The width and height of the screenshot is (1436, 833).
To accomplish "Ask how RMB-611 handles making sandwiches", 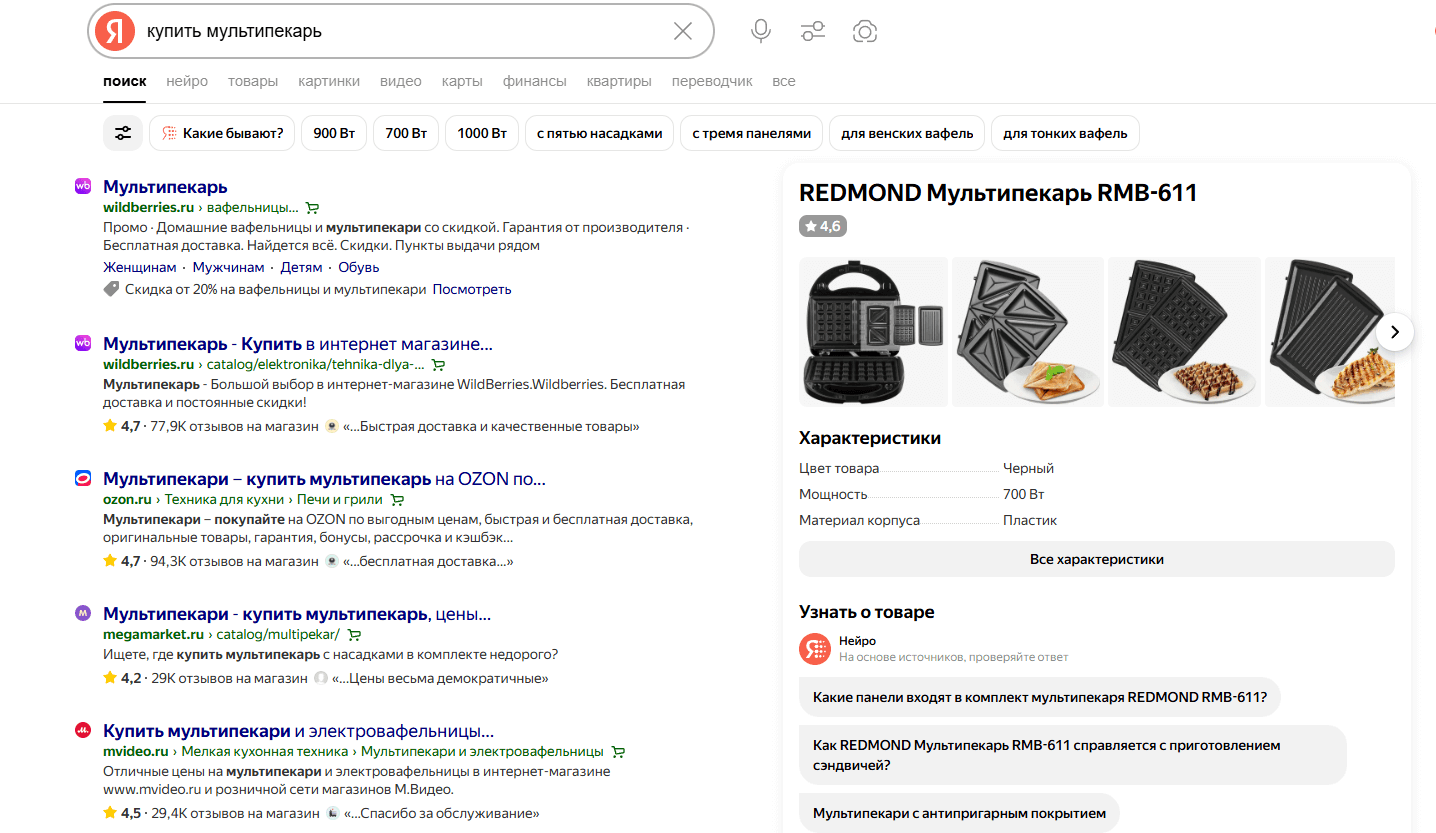I will coord(1073,755).
